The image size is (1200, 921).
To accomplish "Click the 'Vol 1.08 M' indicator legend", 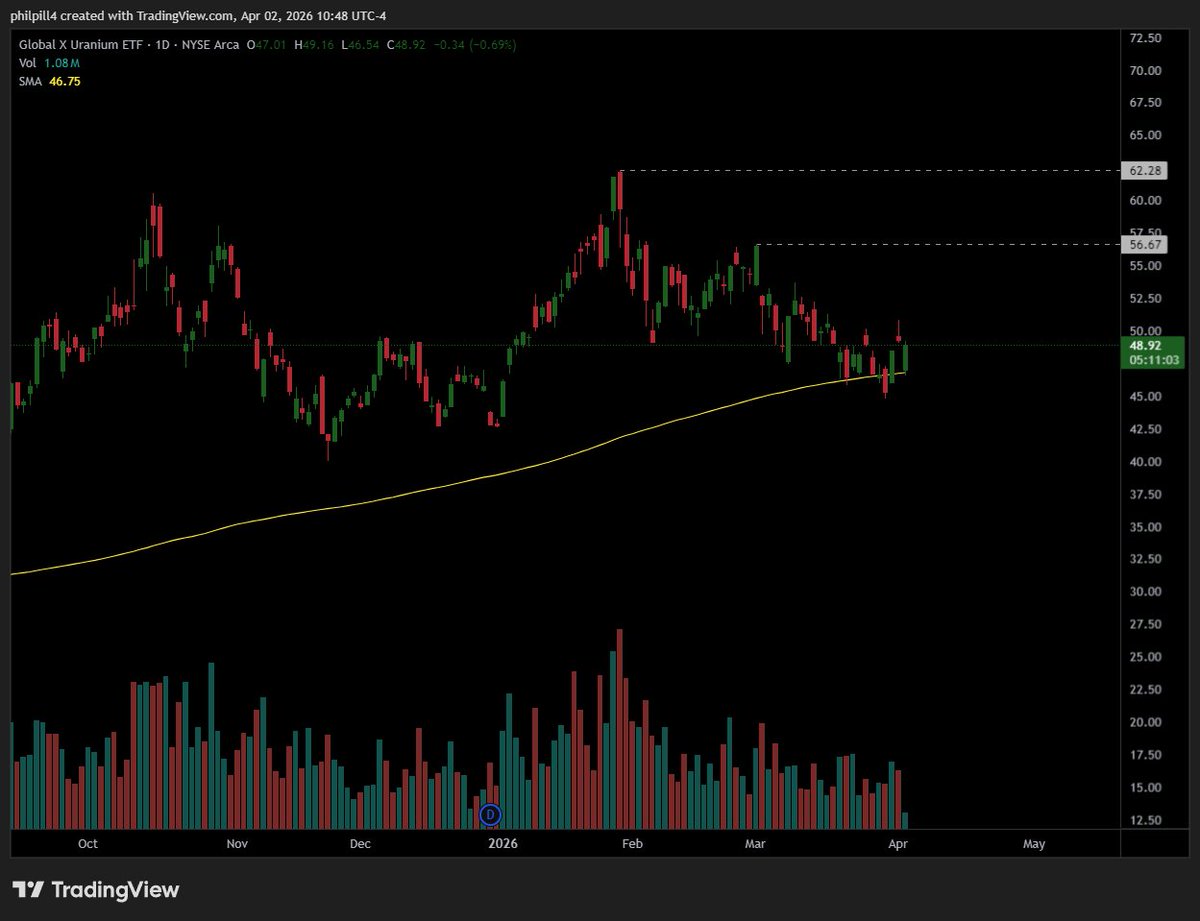I will pos(49,63).
